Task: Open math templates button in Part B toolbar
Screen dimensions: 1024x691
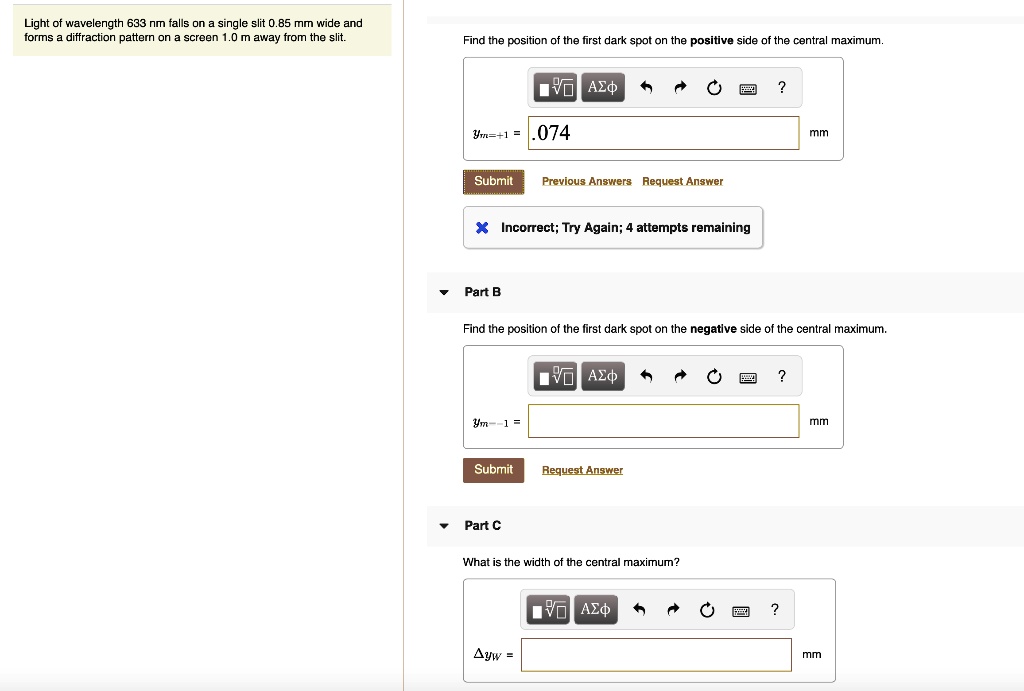Action: (555, 376)
